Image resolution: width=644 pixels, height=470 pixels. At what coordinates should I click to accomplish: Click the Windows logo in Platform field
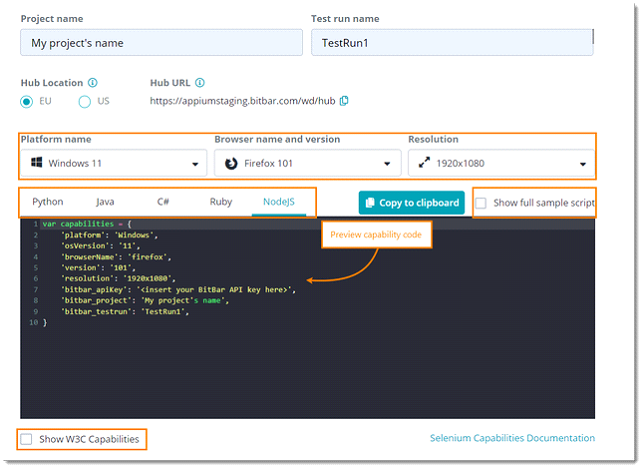[35, 164]
